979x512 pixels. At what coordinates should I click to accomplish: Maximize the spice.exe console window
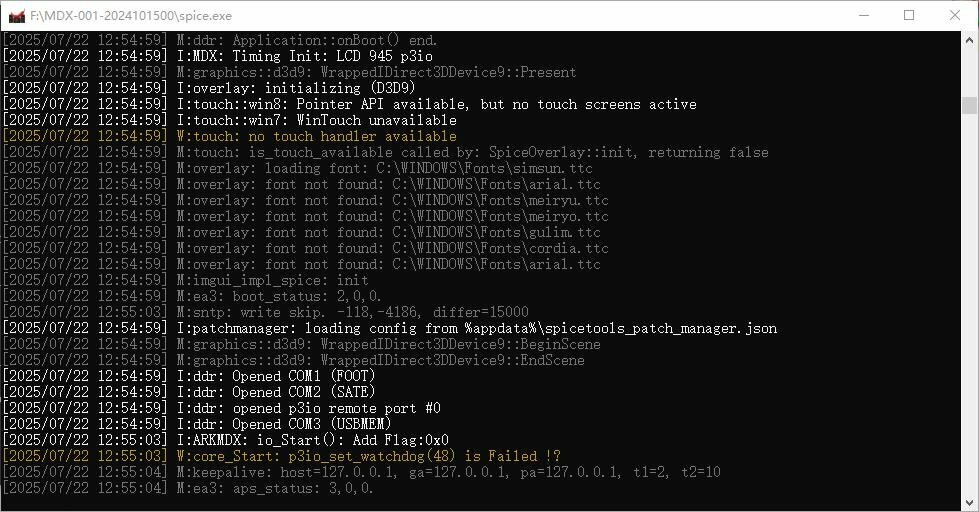(x=909, y=15)
